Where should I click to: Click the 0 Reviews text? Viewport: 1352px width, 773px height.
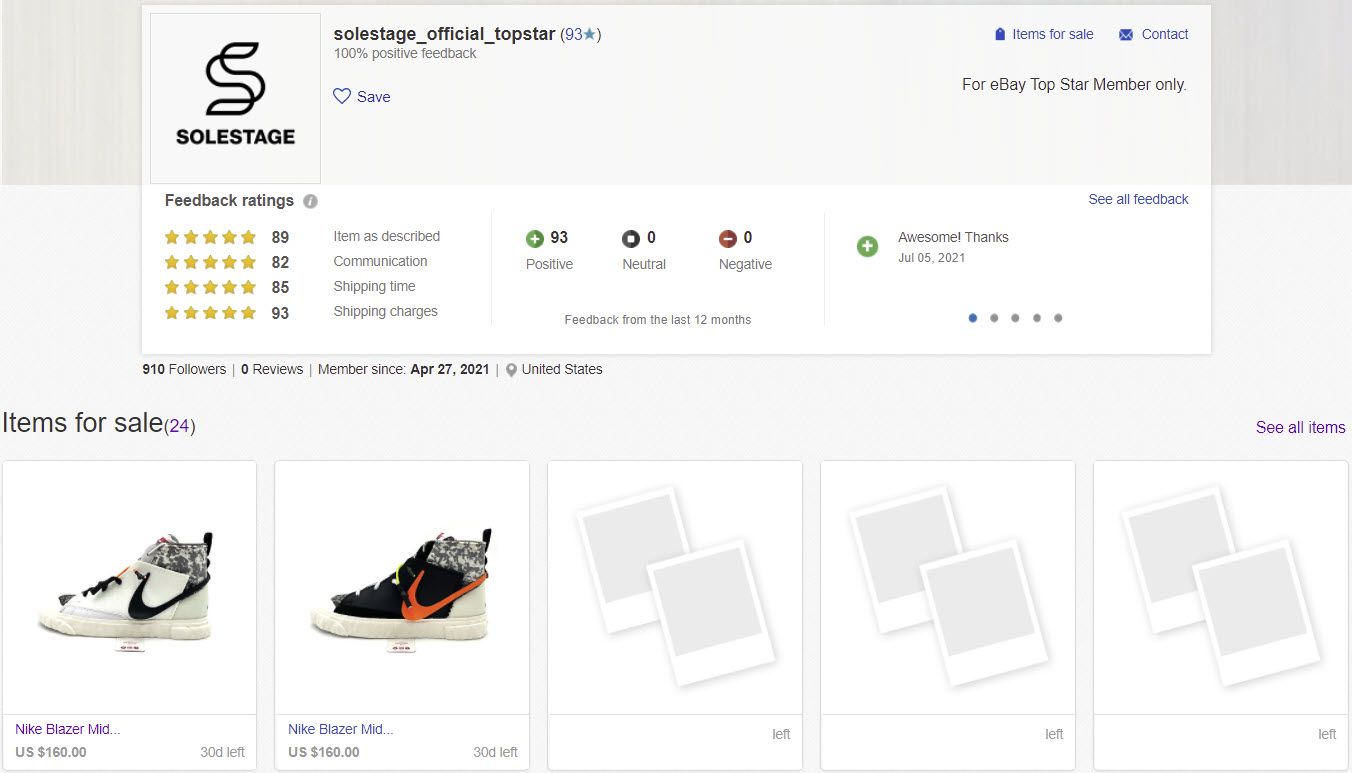tap(272, 369)
